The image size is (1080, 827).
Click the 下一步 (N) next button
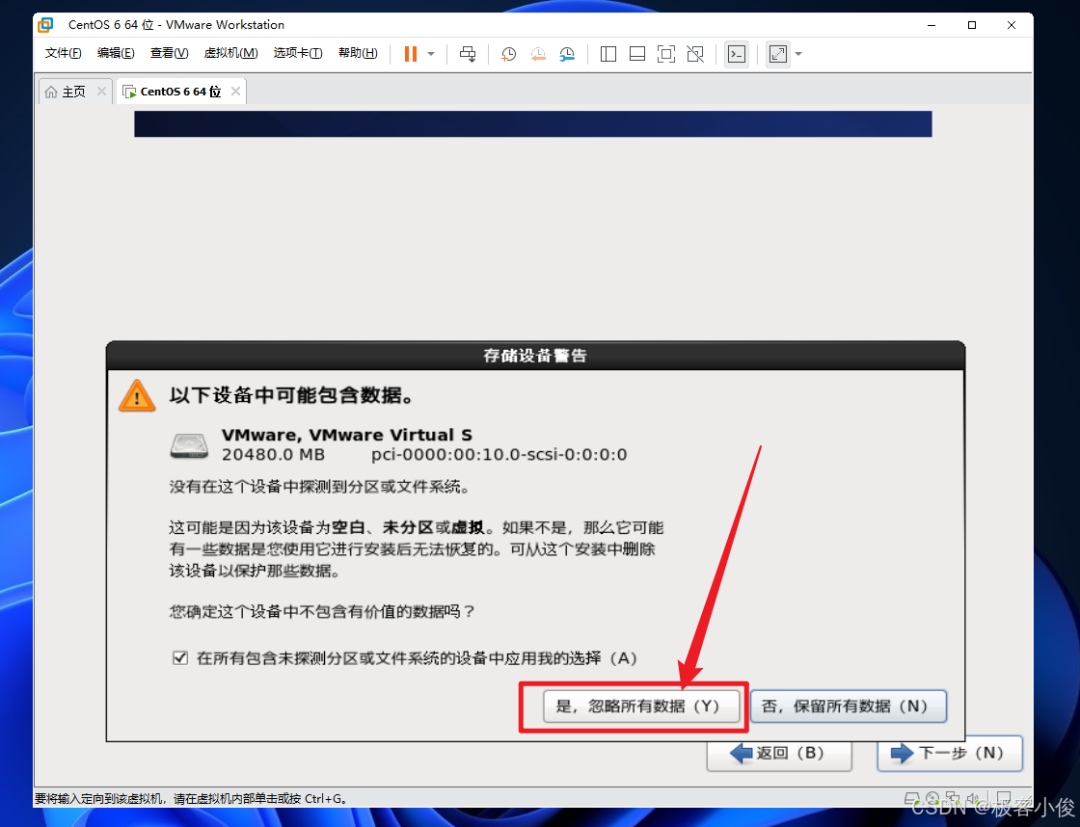(949, 753)
